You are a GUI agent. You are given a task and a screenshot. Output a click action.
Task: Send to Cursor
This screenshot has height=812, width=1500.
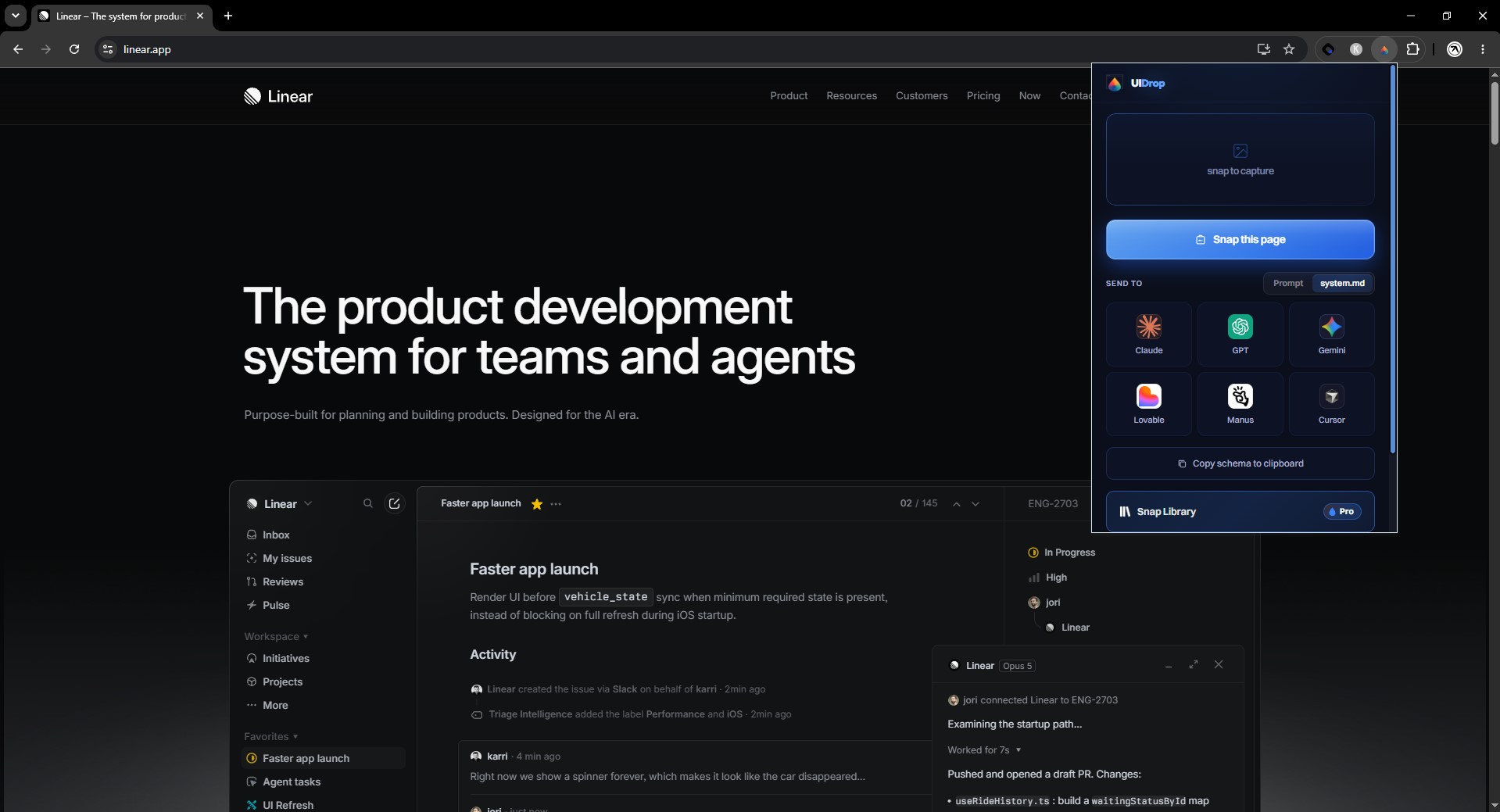[x=1331, y=404]
